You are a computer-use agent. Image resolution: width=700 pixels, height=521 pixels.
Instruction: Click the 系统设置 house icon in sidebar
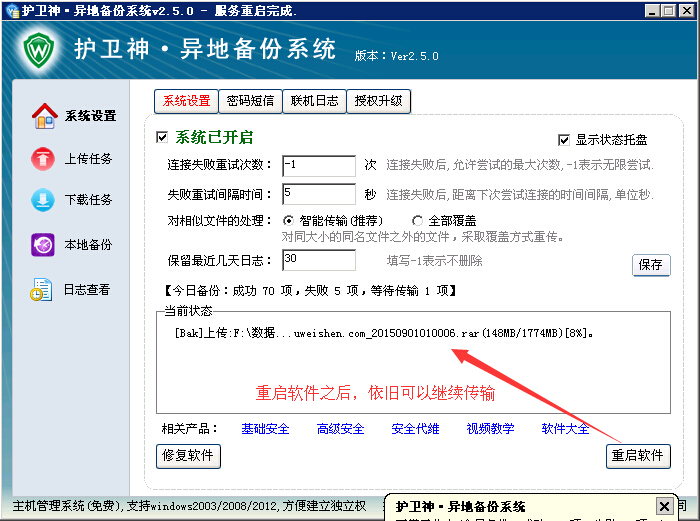pyautogui.click(x=43, y=116)
